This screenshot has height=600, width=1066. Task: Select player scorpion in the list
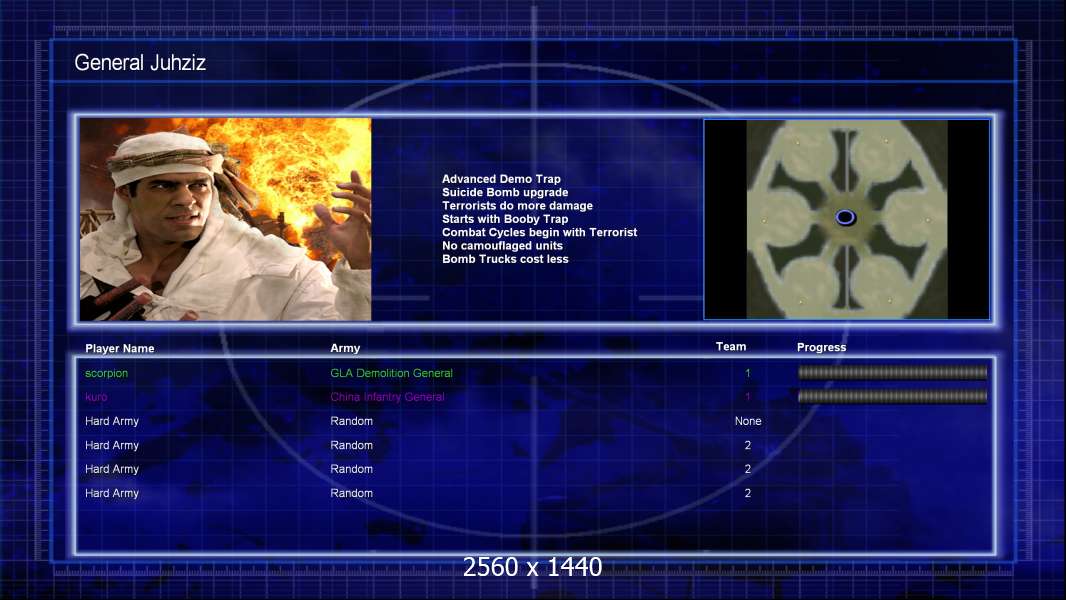point(107,374)
